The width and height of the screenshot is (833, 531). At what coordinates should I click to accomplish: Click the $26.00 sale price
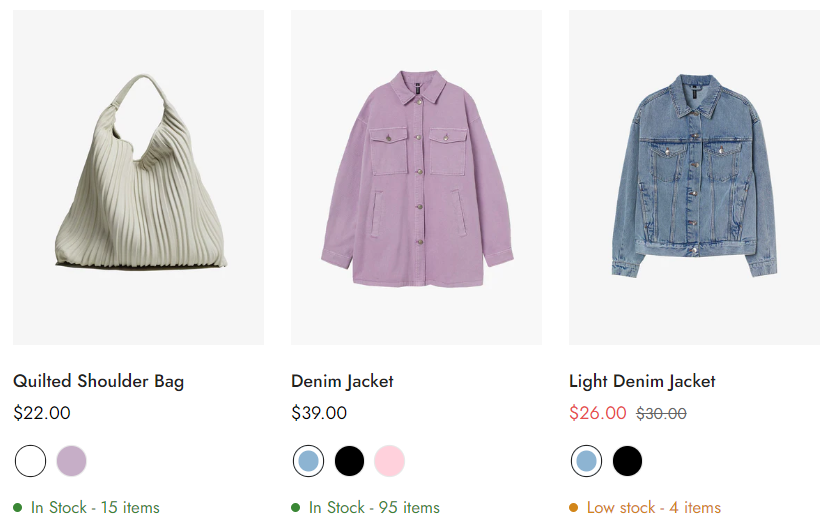598,413
